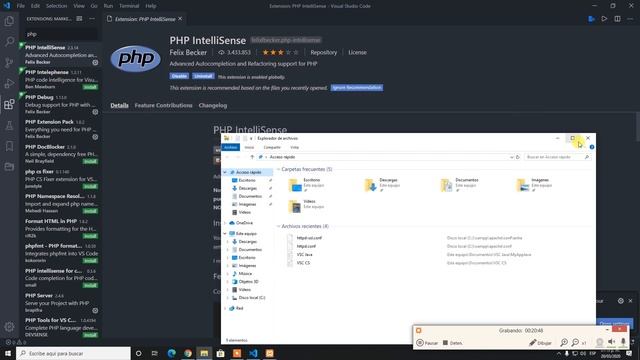Go up one level in Explorer
The width and height of the screenshot is (640, 360).
click(x=252, y=157)
